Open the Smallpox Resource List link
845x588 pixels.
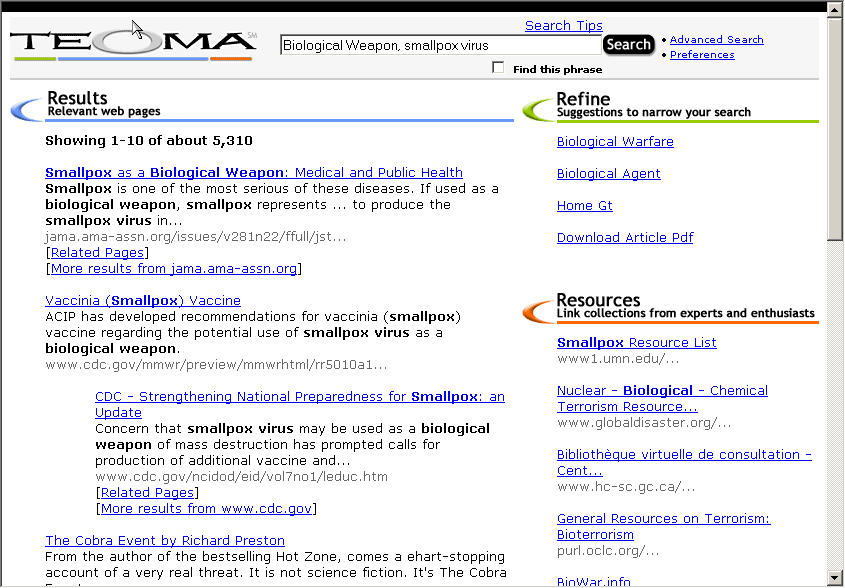[x=636, y=342]
